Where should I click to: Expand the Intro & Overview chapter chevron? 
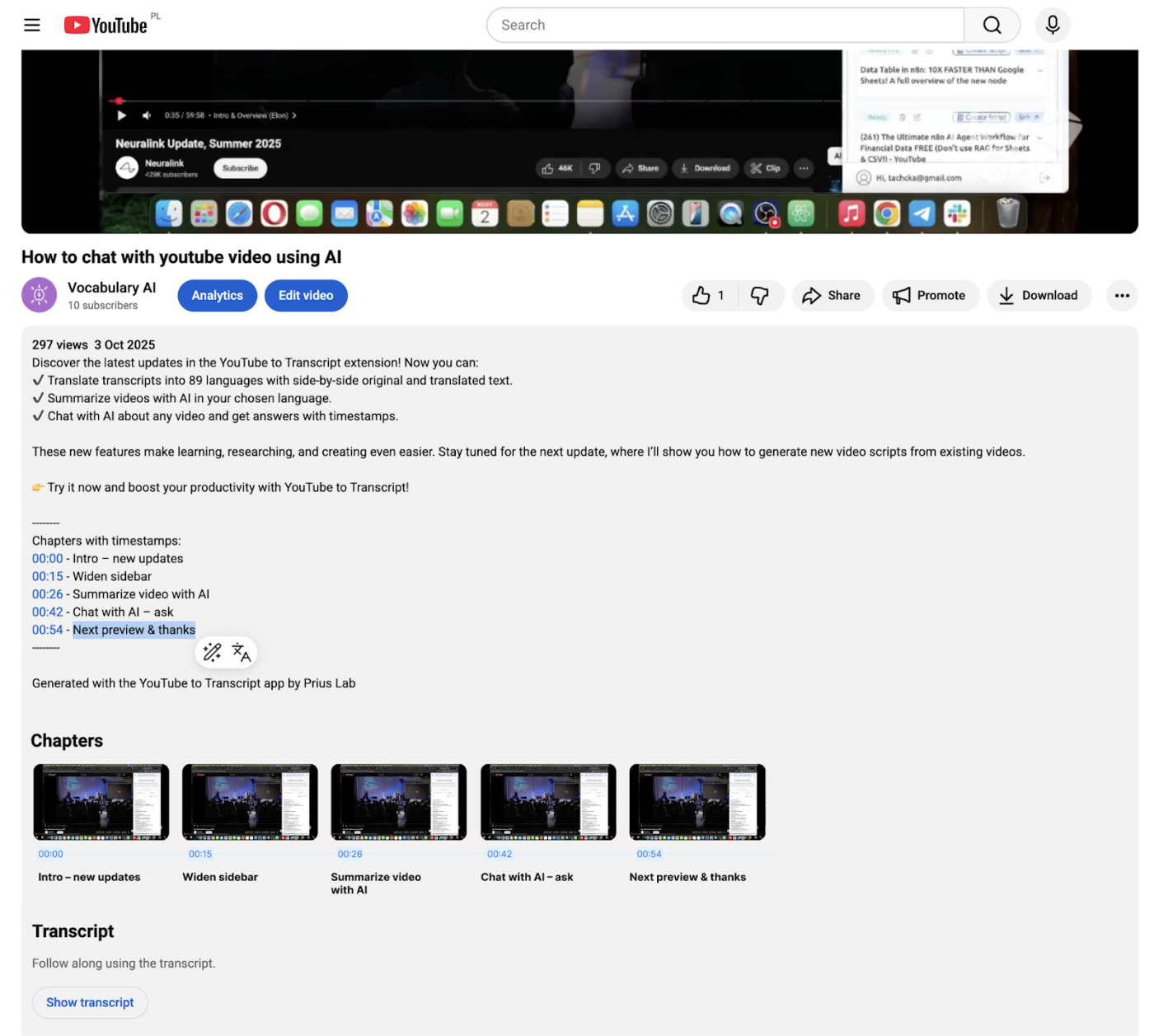pyautogui.click(x=294, y=115)
